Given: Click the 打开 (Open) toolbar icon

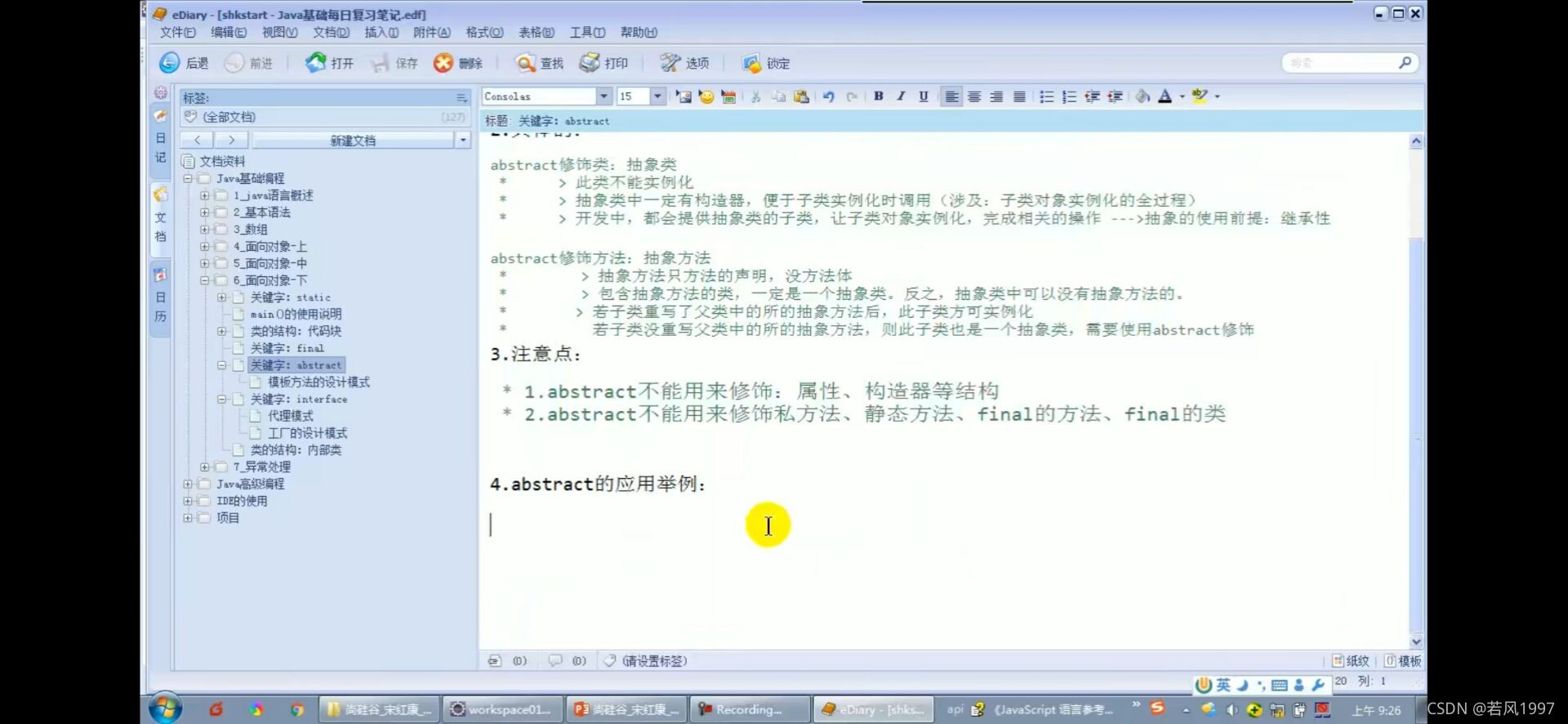Looking at the screenshot, I should tap(315, 63).
